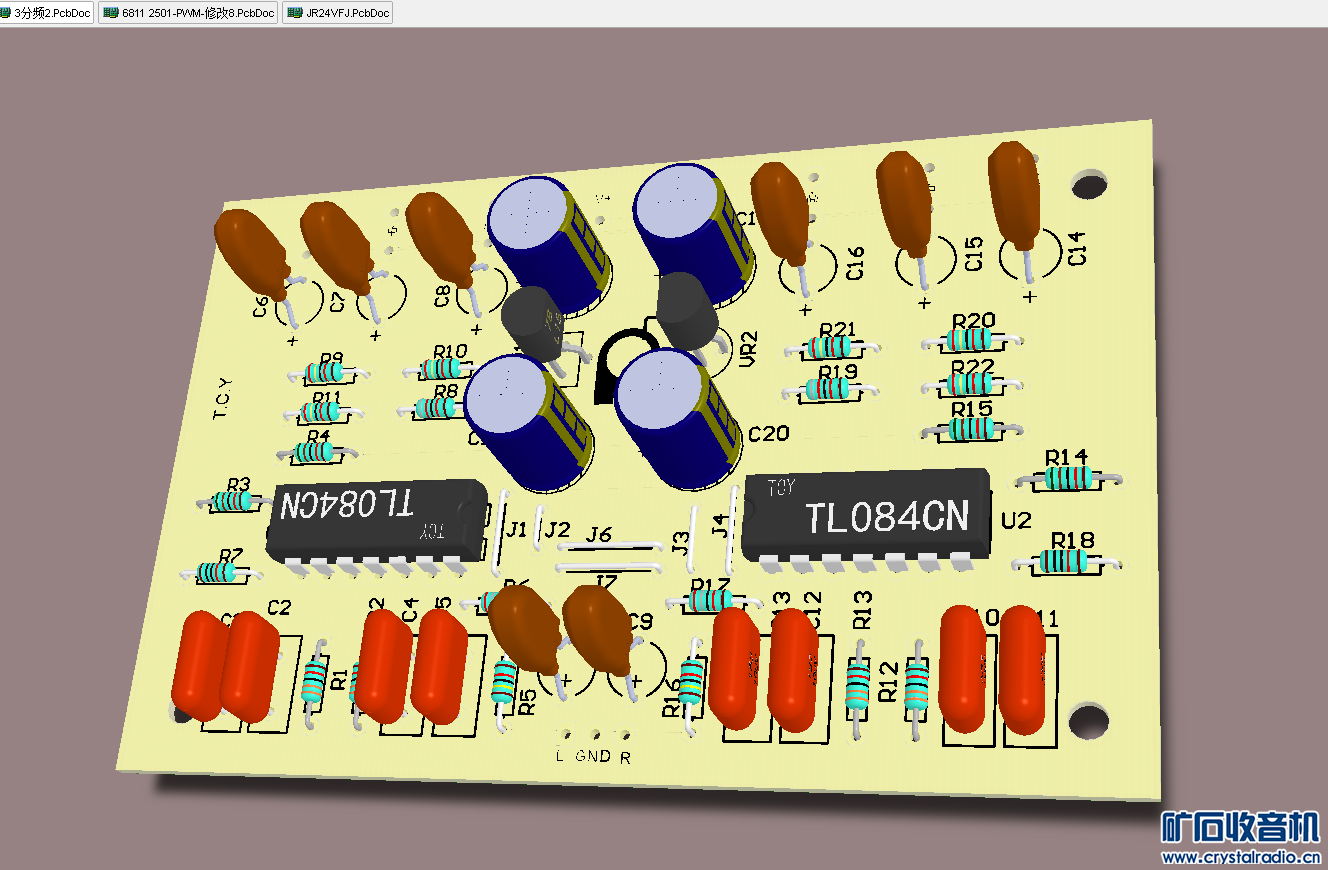
Task: Select the C20 electrolytic capacitor label
Action: coord(769,434)
